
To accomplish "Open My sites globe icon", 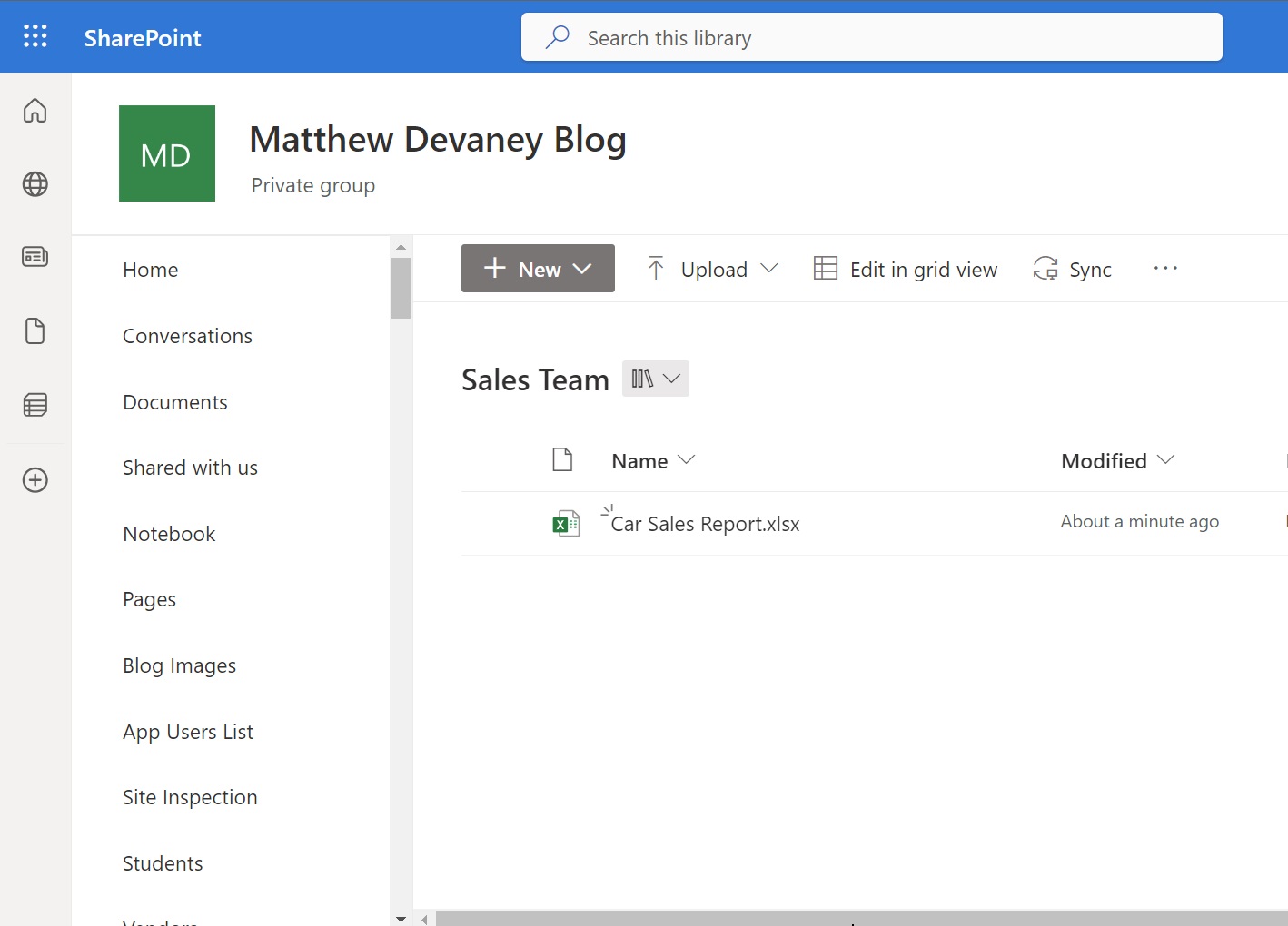I will point(35,184).
